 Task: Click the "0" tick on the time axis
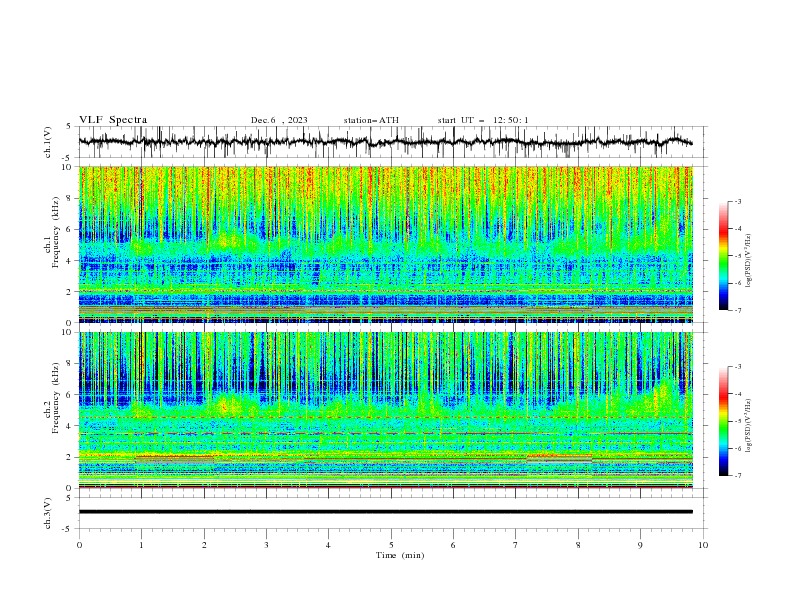[x=79, y=545]
